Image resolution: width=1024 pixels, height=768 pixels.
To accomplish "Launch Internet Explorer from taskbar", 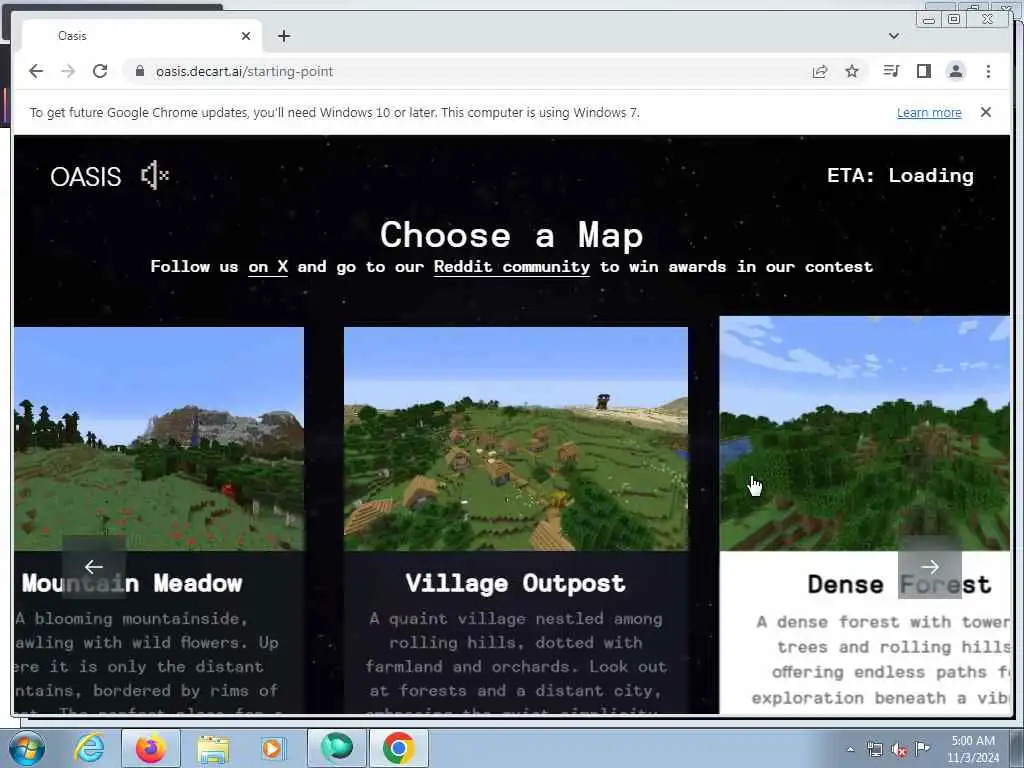I will coord(89,748).
